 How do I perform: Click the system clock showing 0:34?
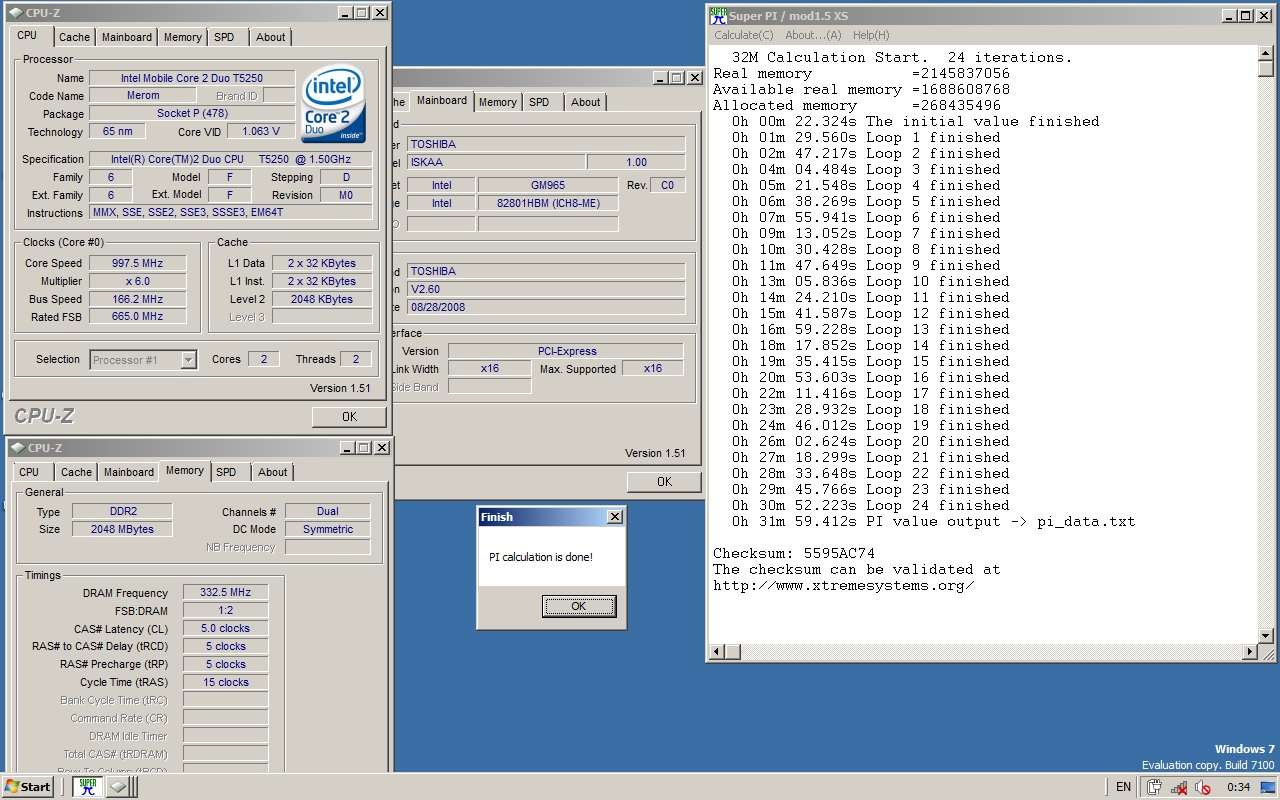1238,787
